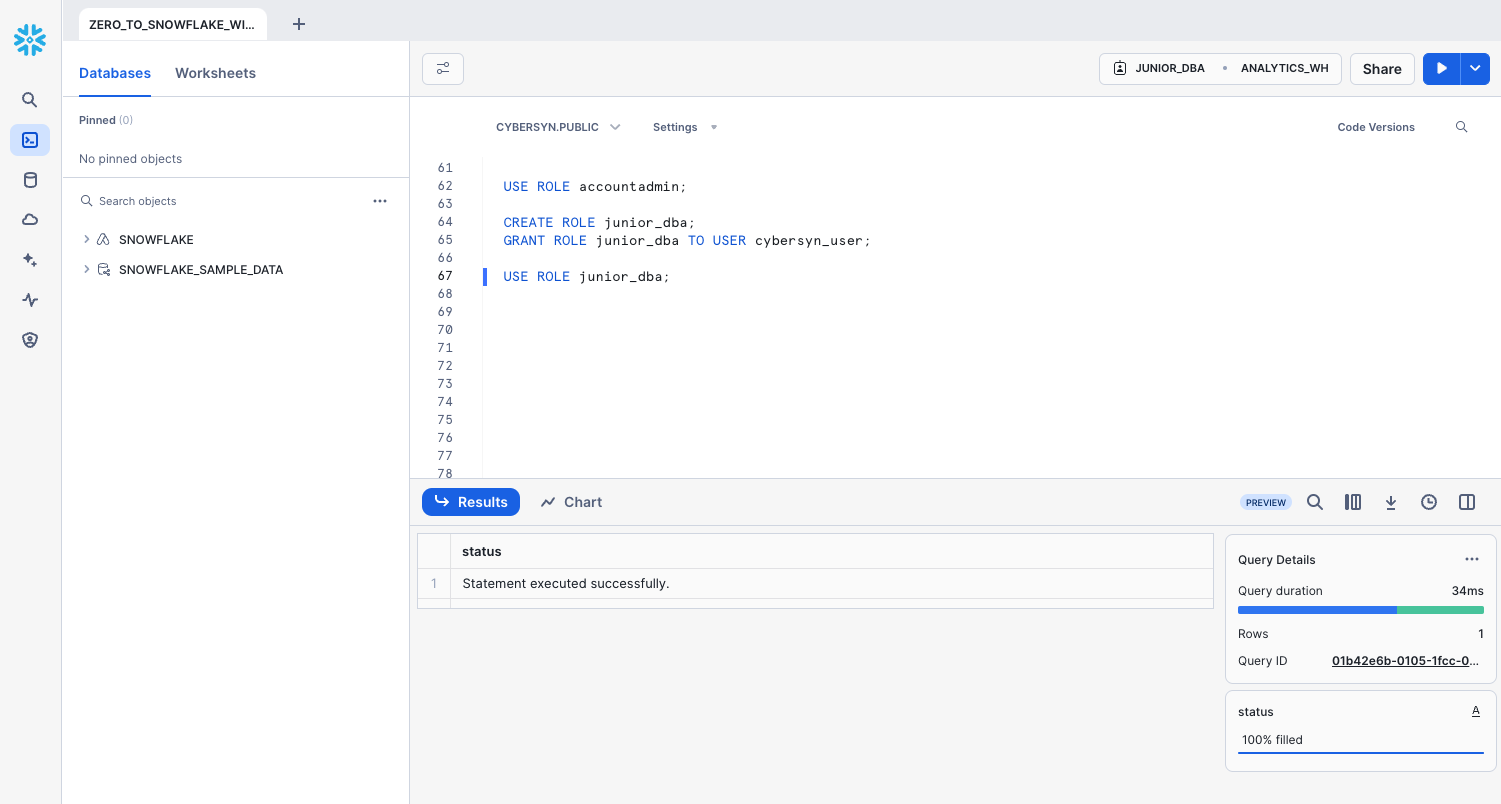Open the Chart view of results
This screenshot has height=804, width=1501.
pyautogui.click(x=570, y=502)
